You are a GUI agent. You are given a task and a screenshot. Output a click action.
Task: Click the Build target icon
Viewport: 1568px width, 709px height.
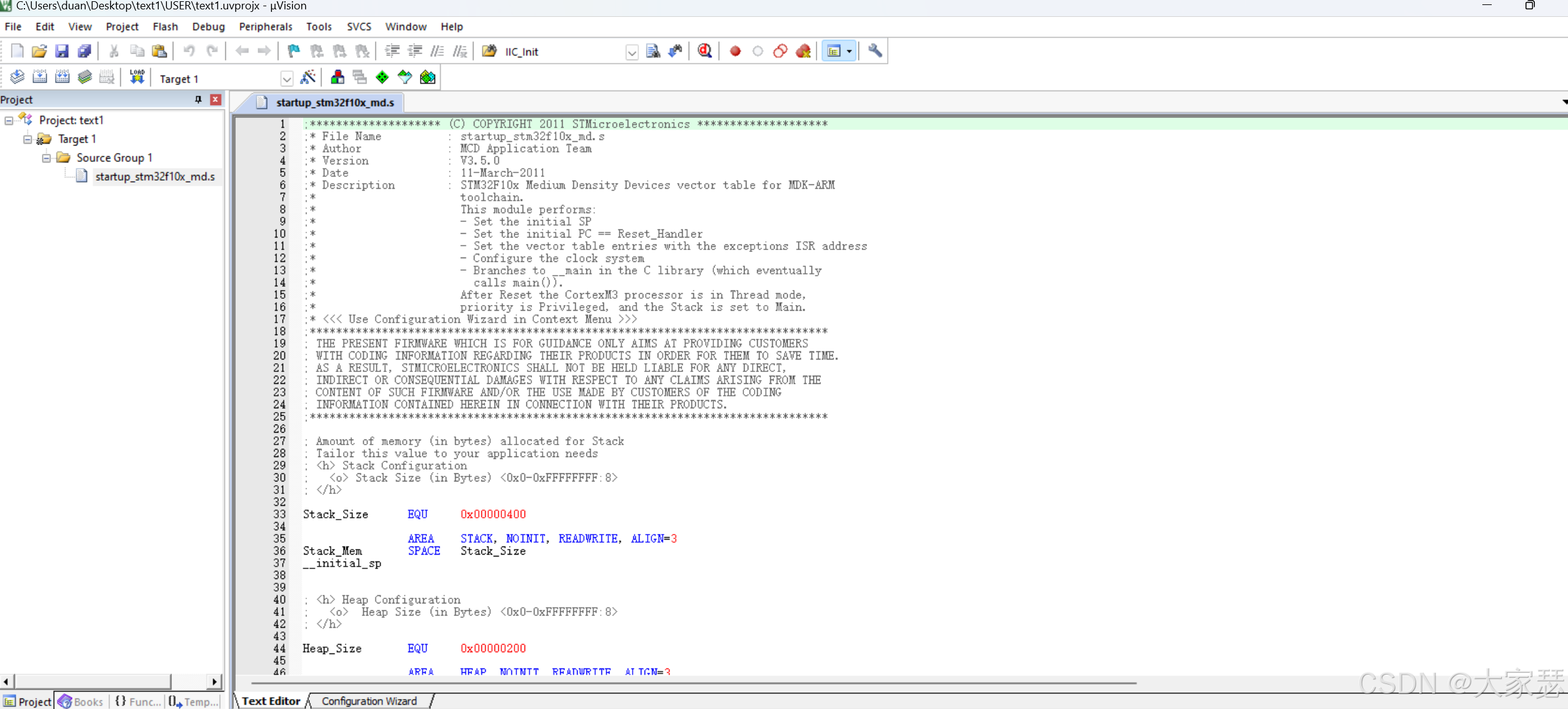[39, 78]
